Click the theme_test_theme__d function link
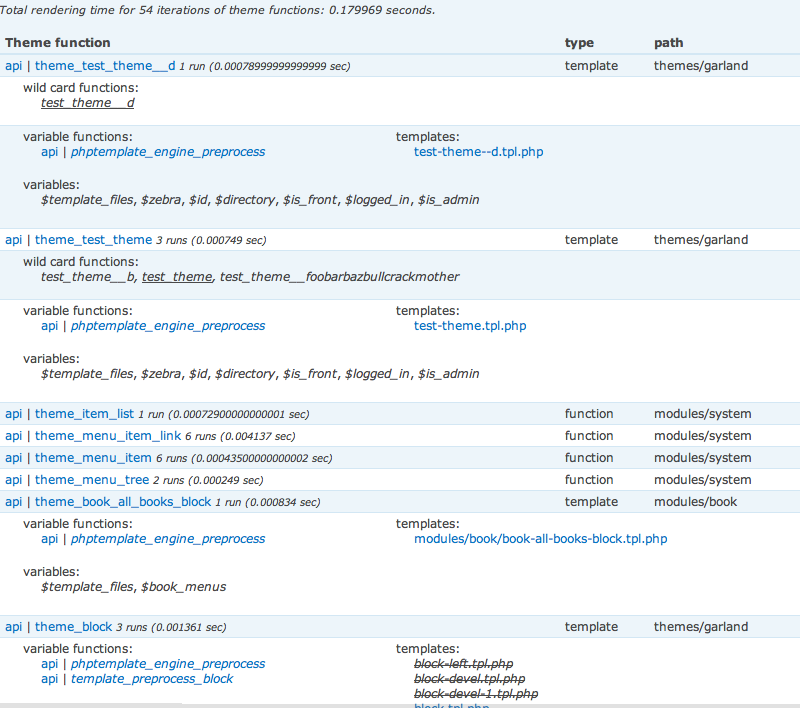Image resolution: width=800 pixels, height=708 pixels. 105,66
